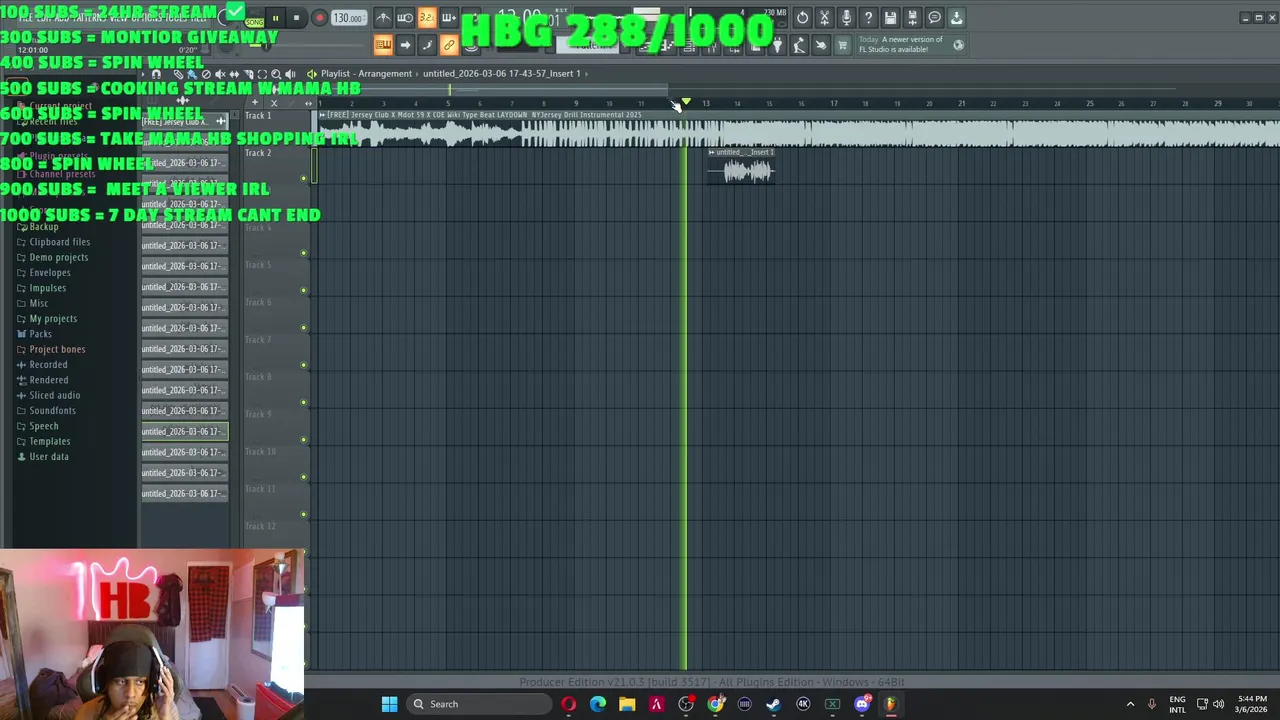This screenshot has width=1280, height=720.
Task: Switch the SONG mode indicator
Action: coord(254,21)
